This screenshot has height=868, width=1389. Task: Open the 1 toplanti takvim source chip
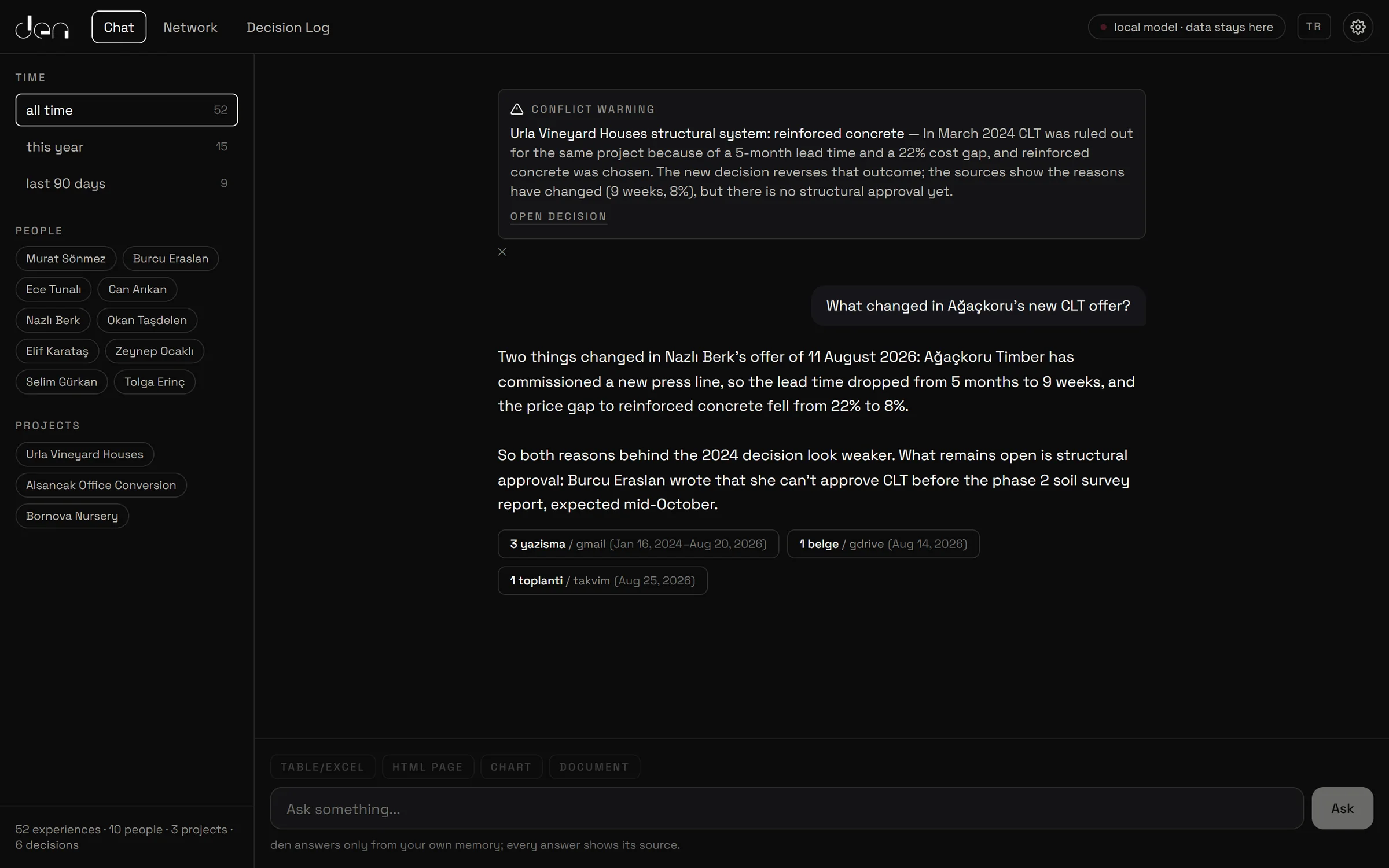coord(602,580)
